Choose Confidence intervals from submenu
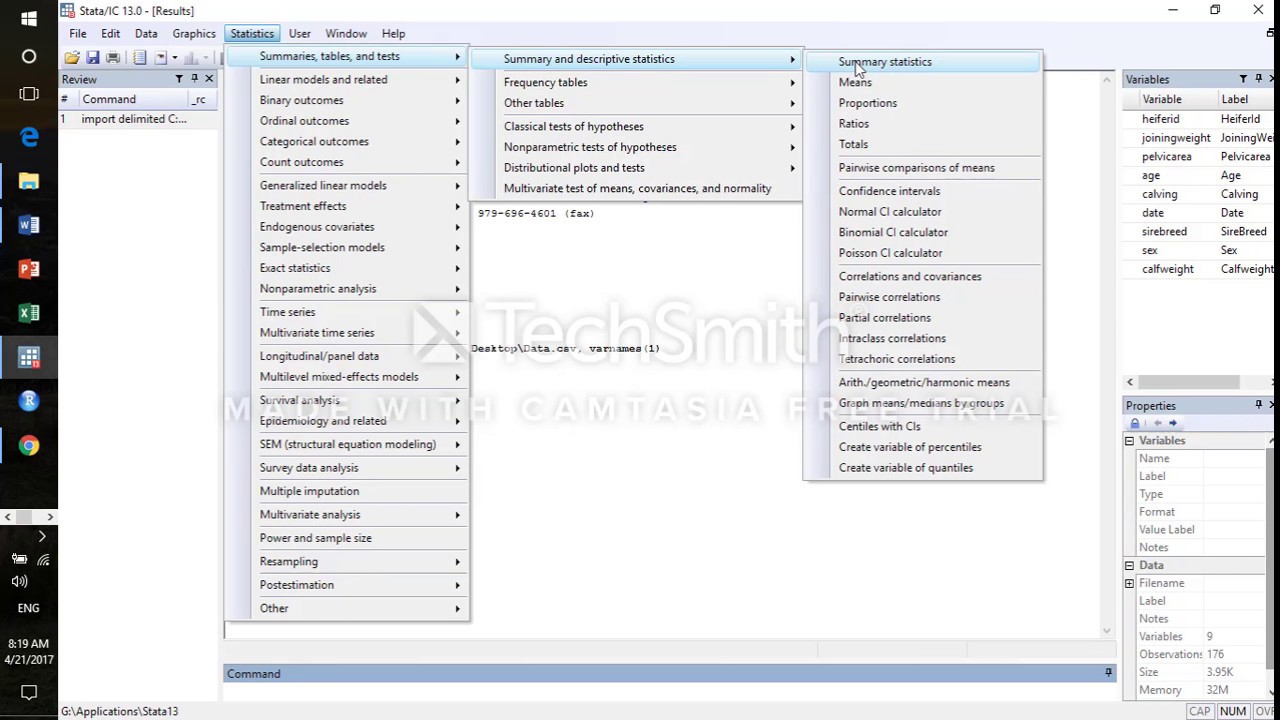1280x720 pixels. point(922,191)
